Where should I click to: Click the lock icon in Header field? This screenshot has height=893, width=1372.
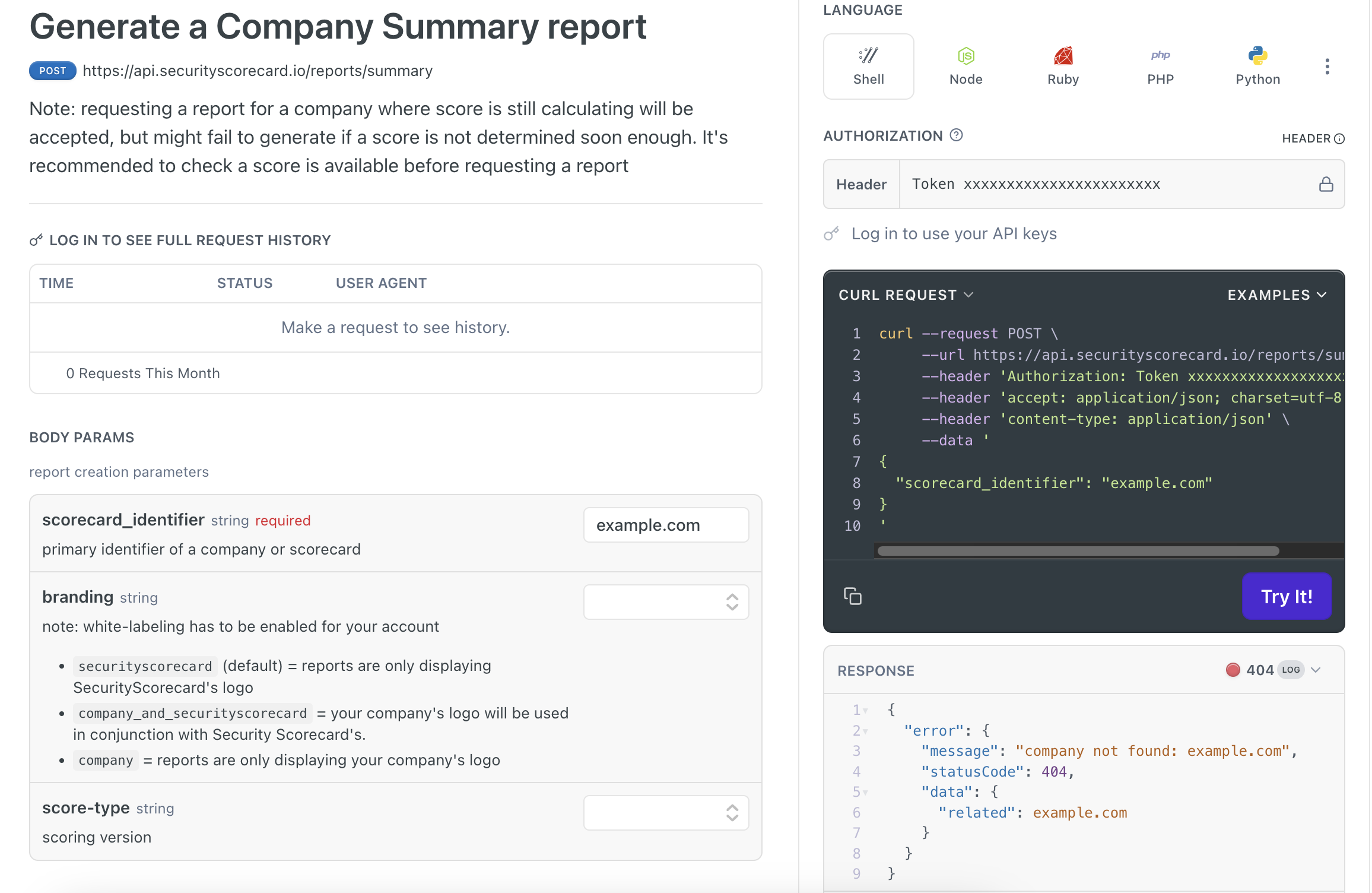[x=1326, y=185]
